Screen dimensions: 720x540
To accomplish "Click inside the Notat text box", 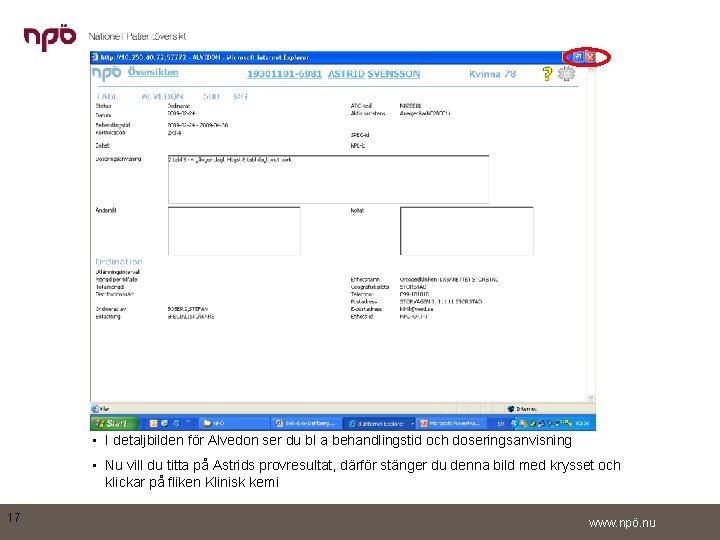I will point(467,231).
